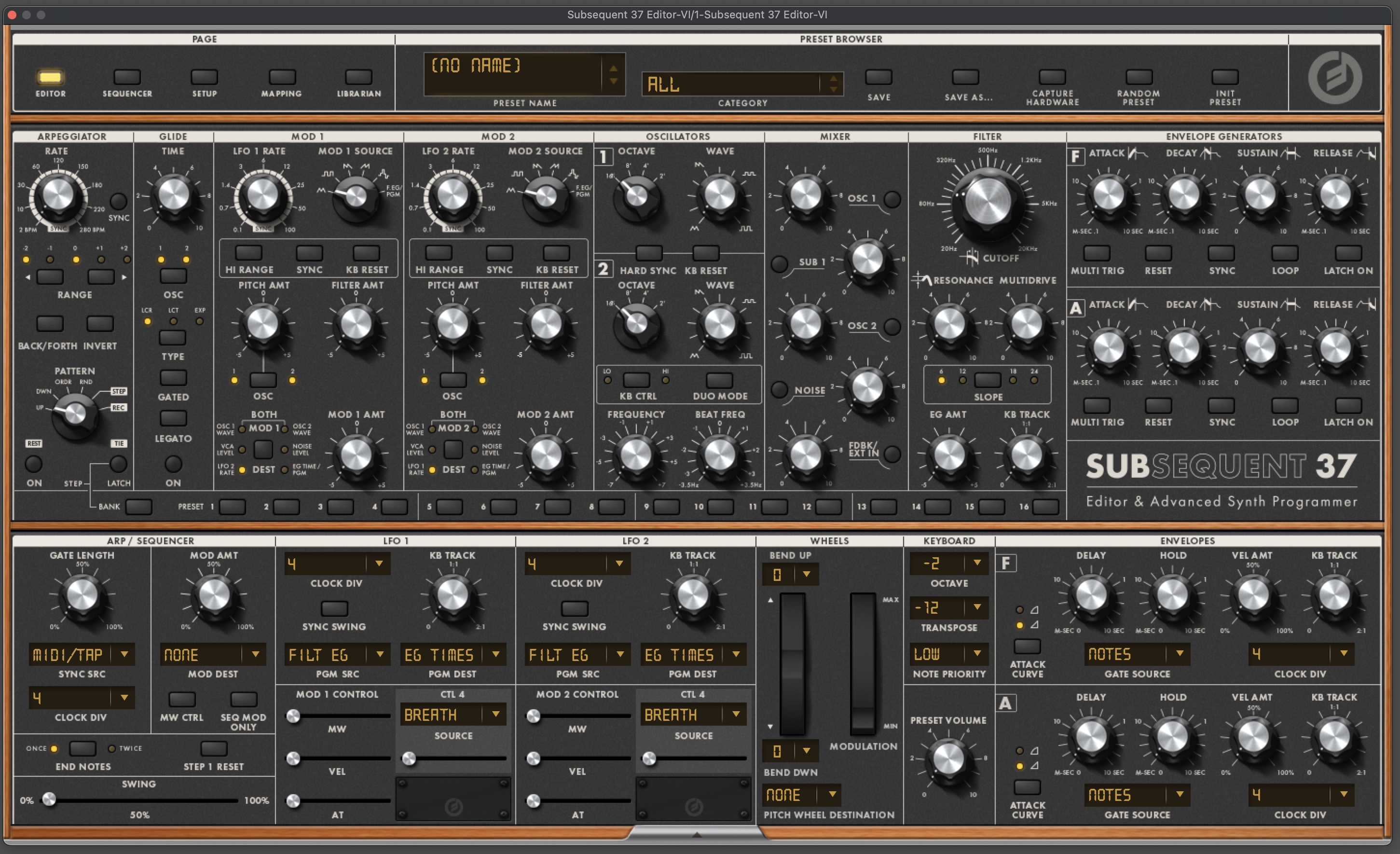Click the Moog logo icon
The image size is (1400, 854).
coord(1335,77)
